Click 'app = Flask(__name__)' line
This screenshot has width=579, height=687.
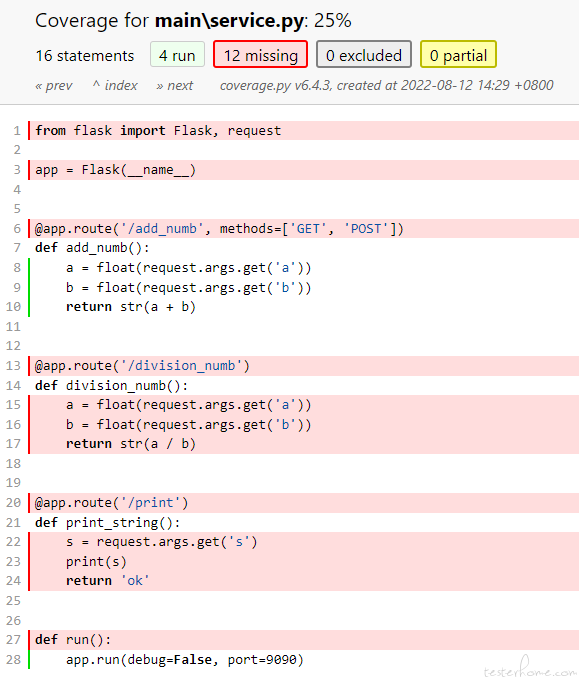pos(304,170)
